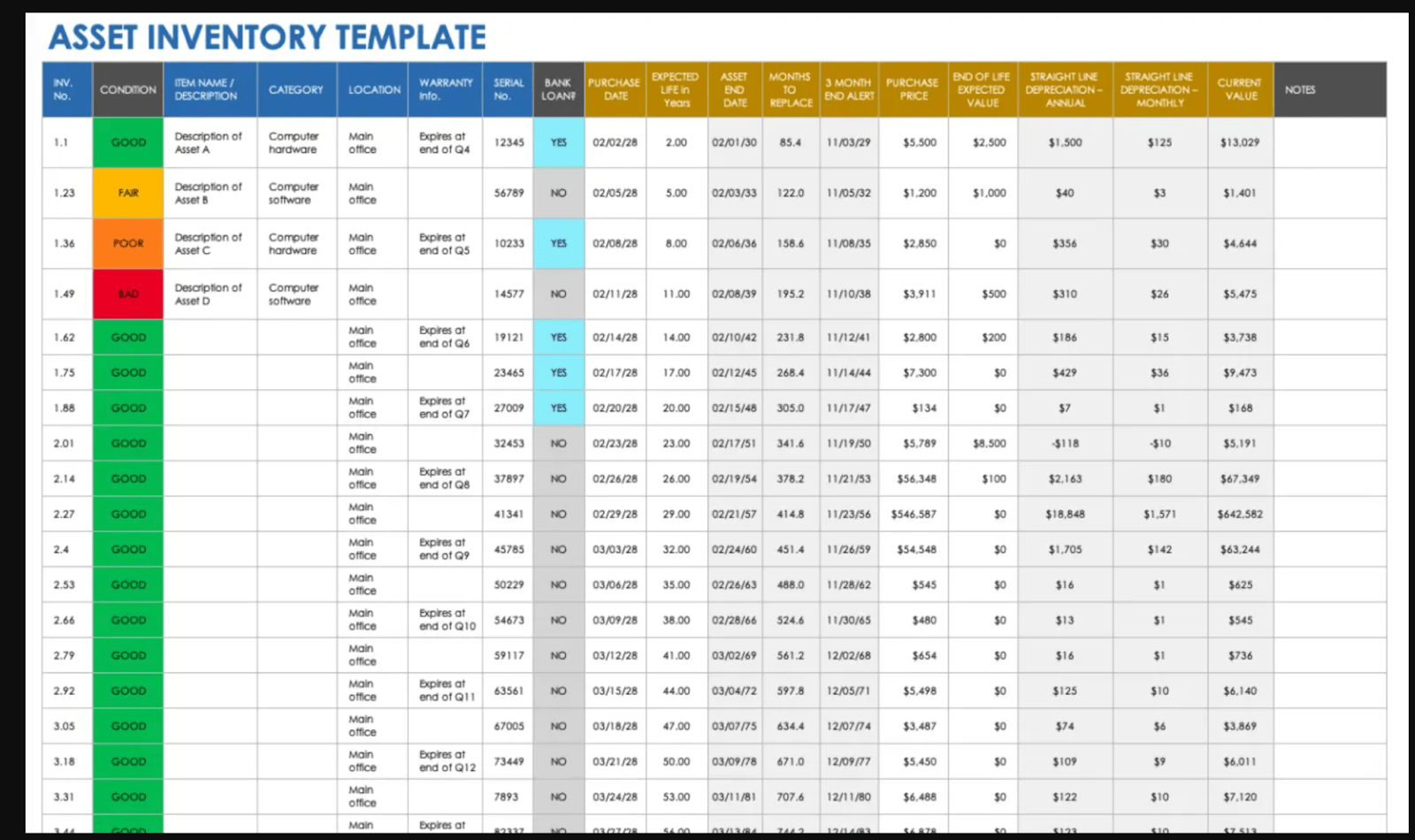
Task: Select purchase date cell 02/11/28
Action: coord(616,294)
